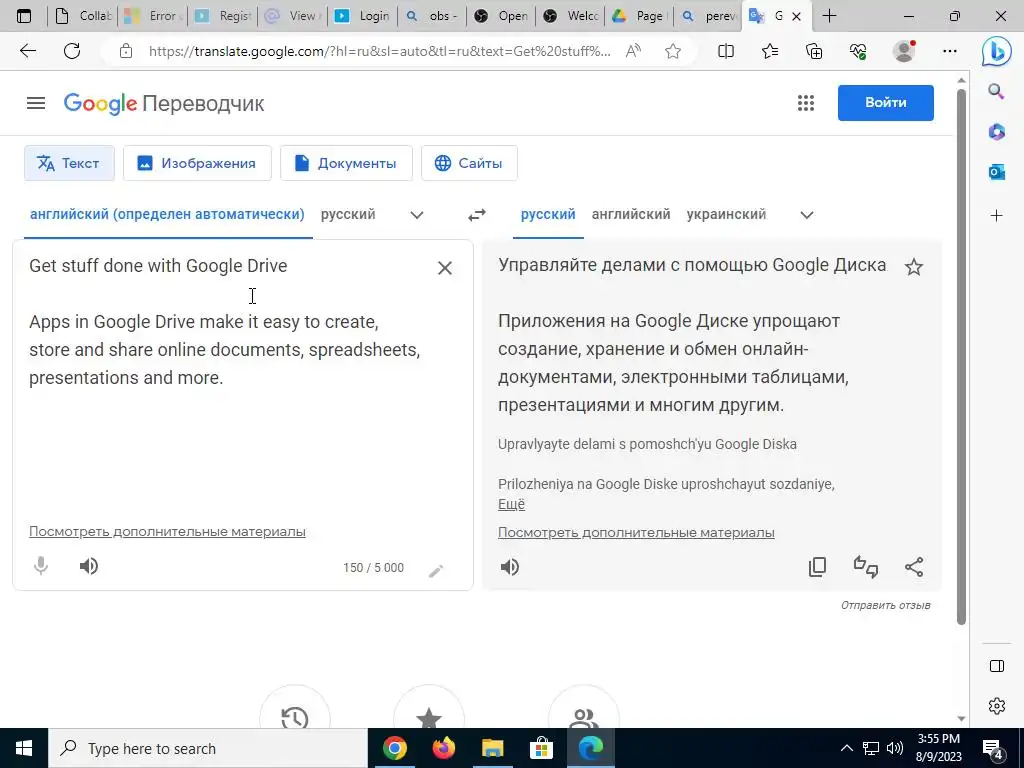Open Edge collections
This screenshot has height=768, width=1024.
pos(814,51)
